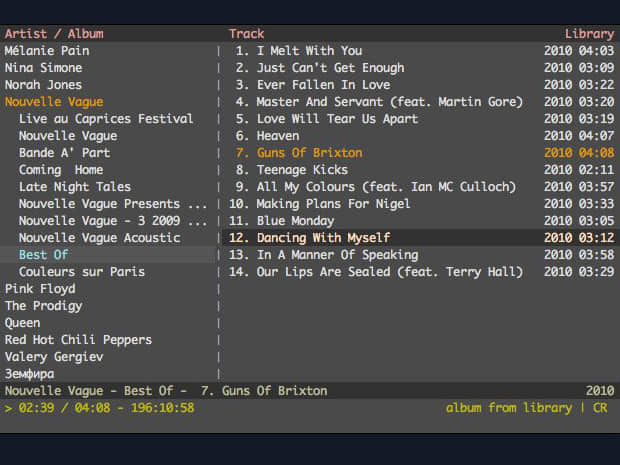Choose Pink Floyd in the artist list
This screenshot has height=465, width=620.
(x=40, y=289)
